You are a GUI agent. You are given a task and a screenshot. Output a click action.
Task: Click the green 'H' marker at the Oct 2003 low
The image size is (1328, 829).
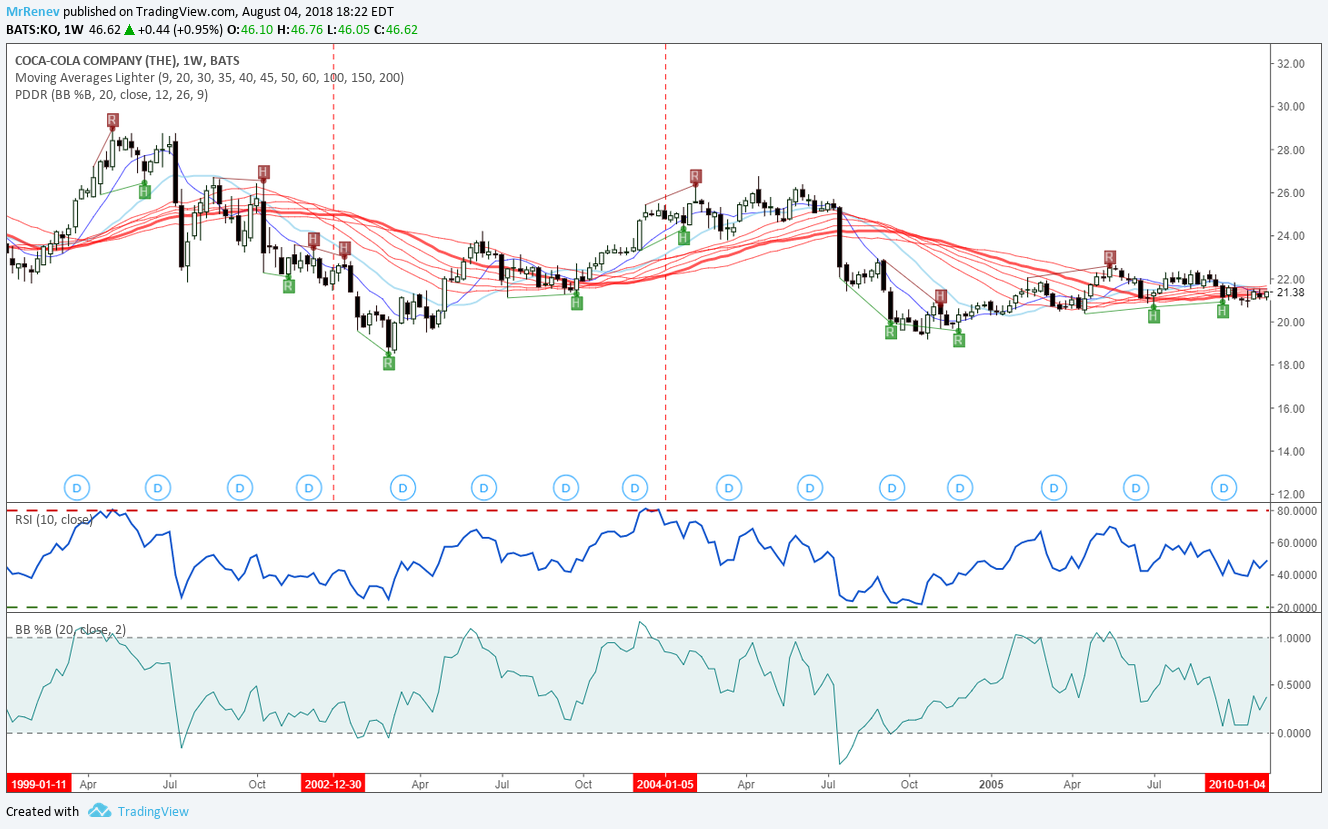tap(576, 302)
